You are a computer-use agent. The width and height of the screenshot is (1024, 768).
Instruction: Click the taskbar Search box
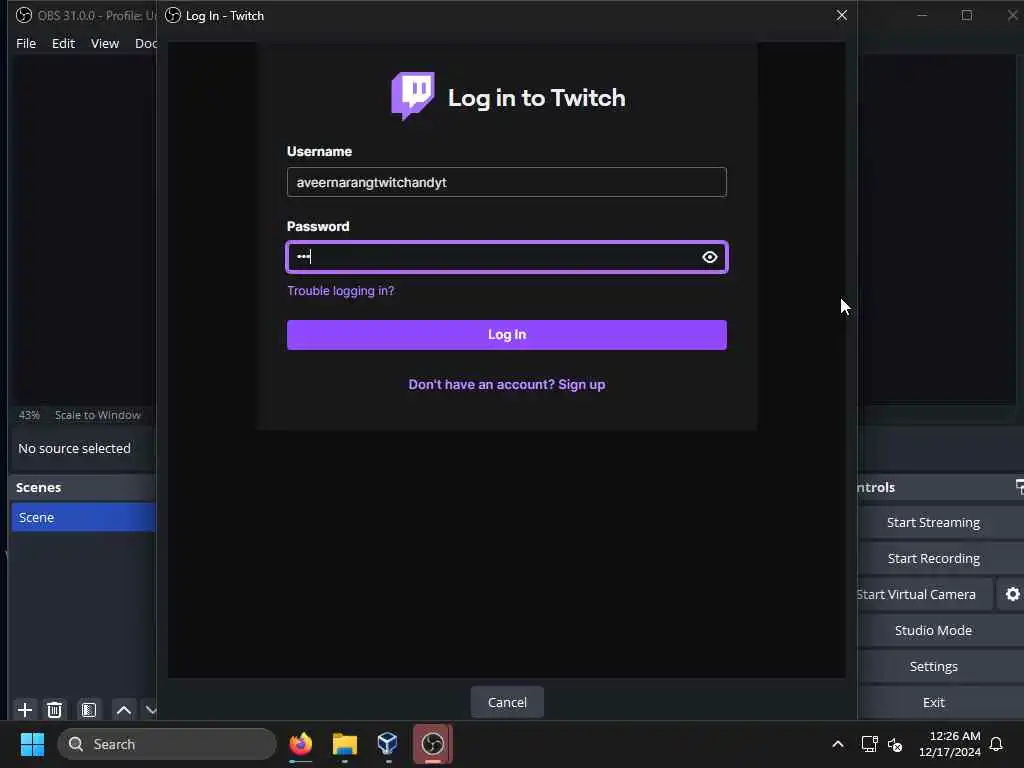coord(167,744)
